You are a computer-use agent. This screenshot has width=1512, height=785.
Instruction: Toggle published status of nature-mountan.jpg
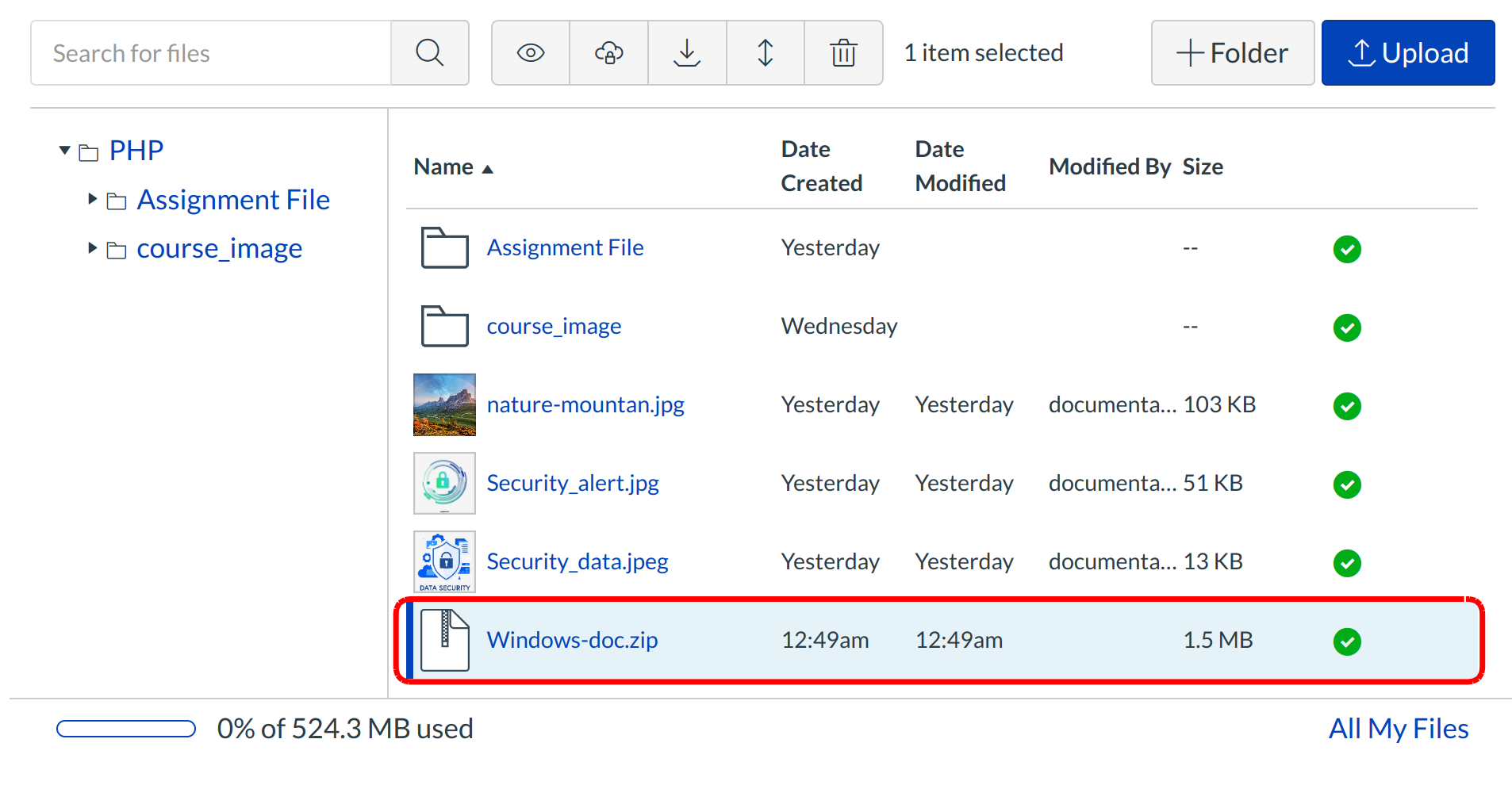point(1346,406)
